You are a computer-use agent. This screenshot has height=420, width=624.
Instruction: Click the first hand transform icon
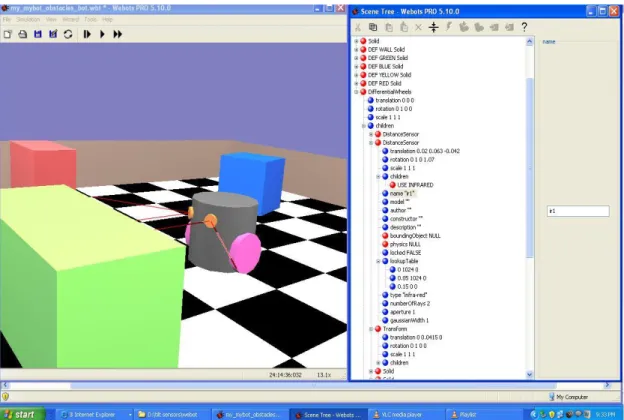point(464,27)
